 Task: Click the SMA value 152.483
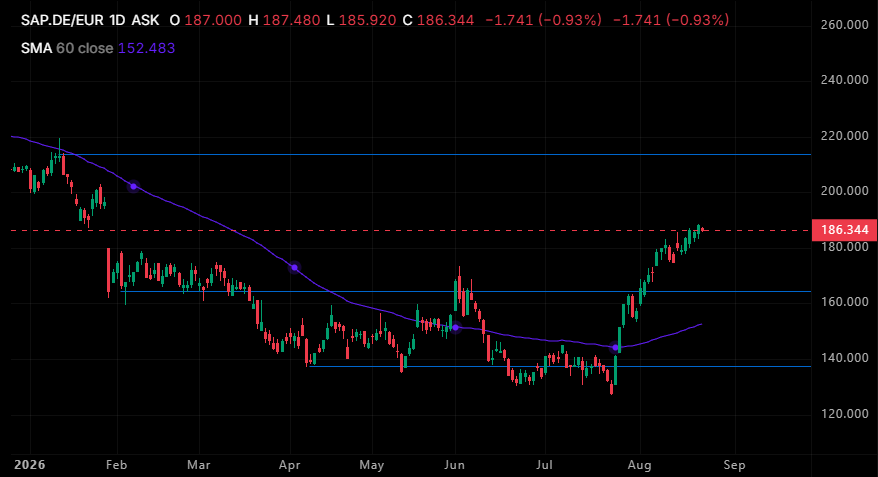coord(147,48)
